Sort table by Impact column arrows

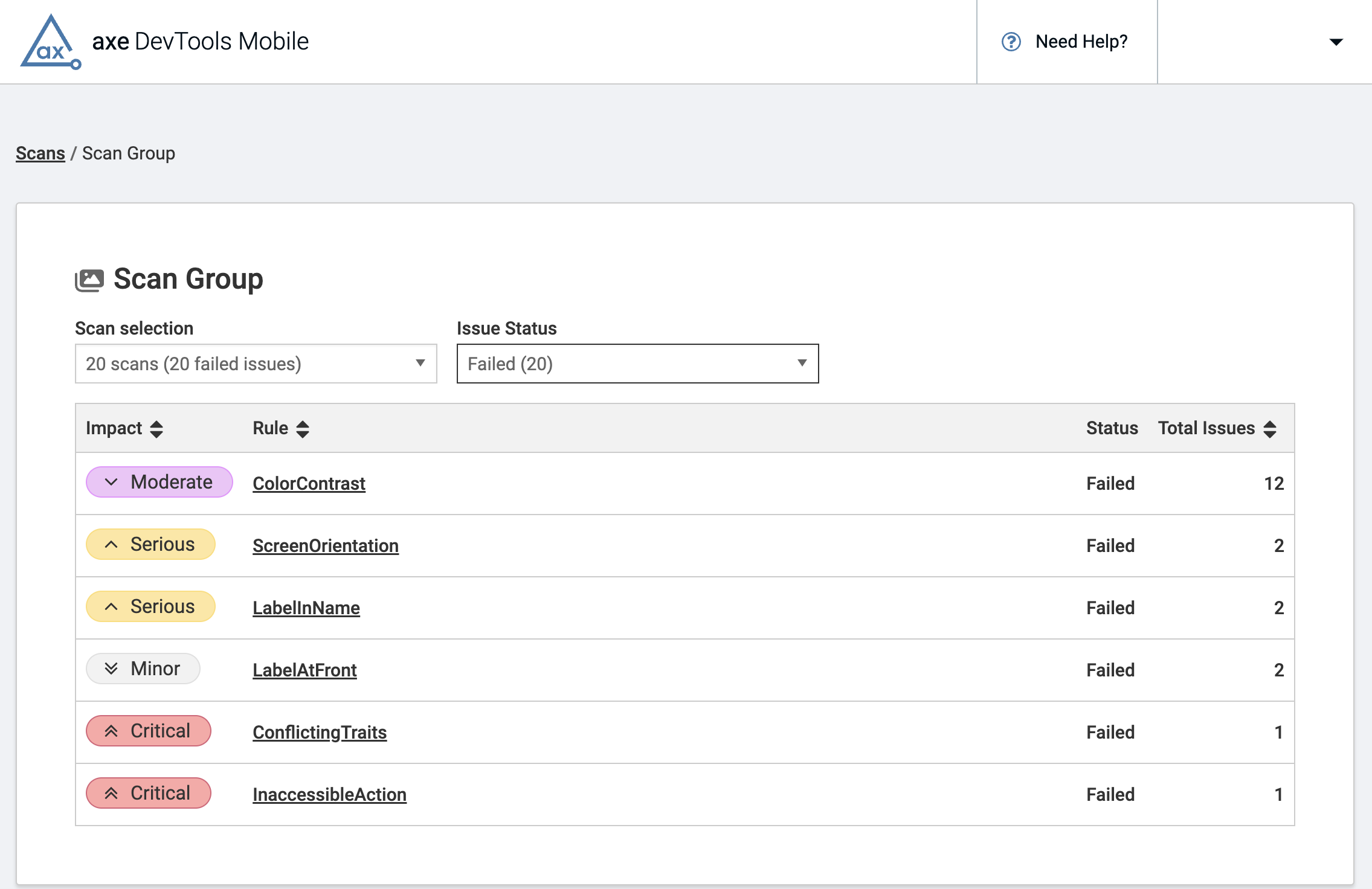pos(156,429)
